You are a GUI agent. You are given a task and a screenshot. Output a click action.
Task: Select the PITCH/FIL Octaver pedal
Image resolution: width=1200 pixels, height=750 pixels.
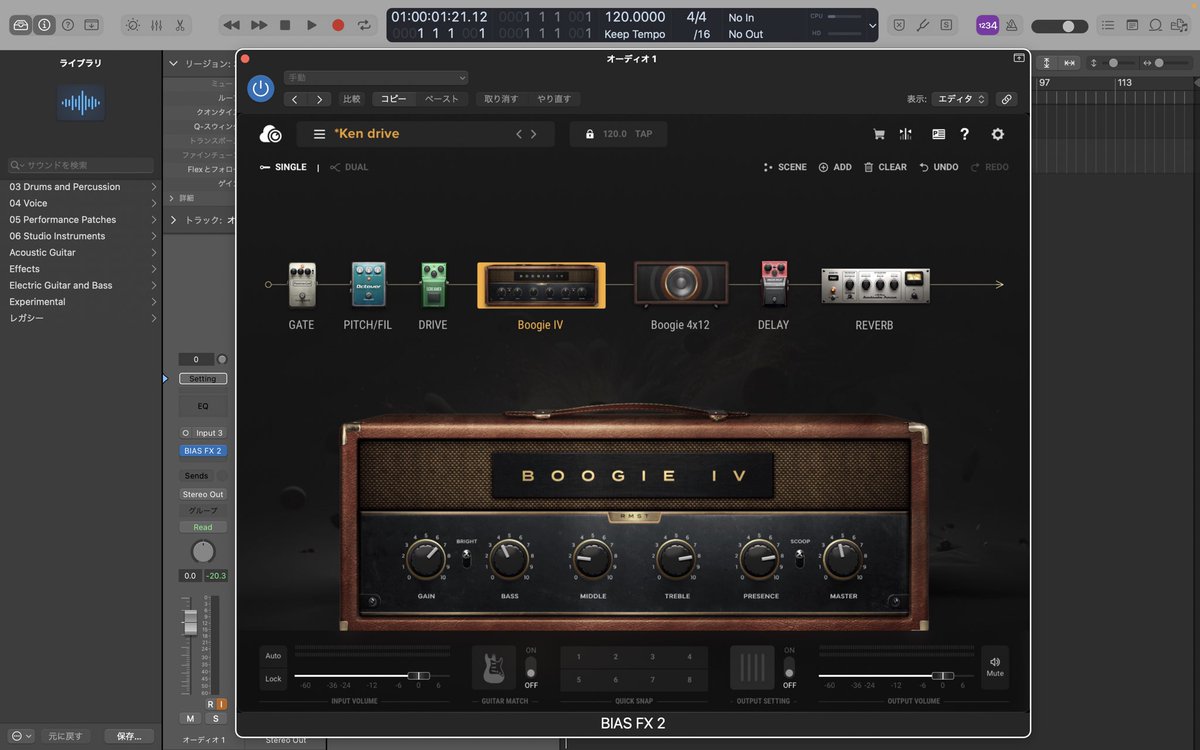pos(368,285)
